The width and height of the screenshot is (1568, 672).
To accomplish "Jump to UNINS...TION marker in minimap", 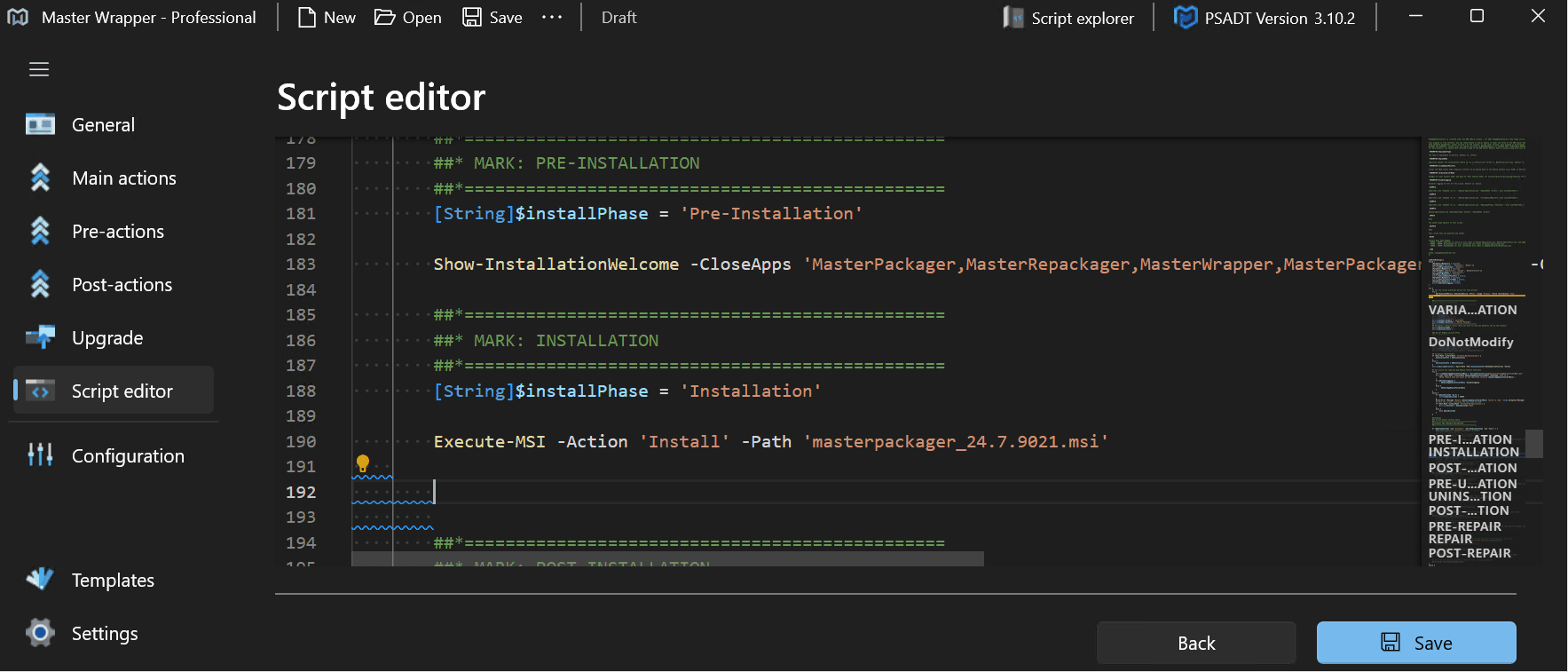I will 1470,496.
